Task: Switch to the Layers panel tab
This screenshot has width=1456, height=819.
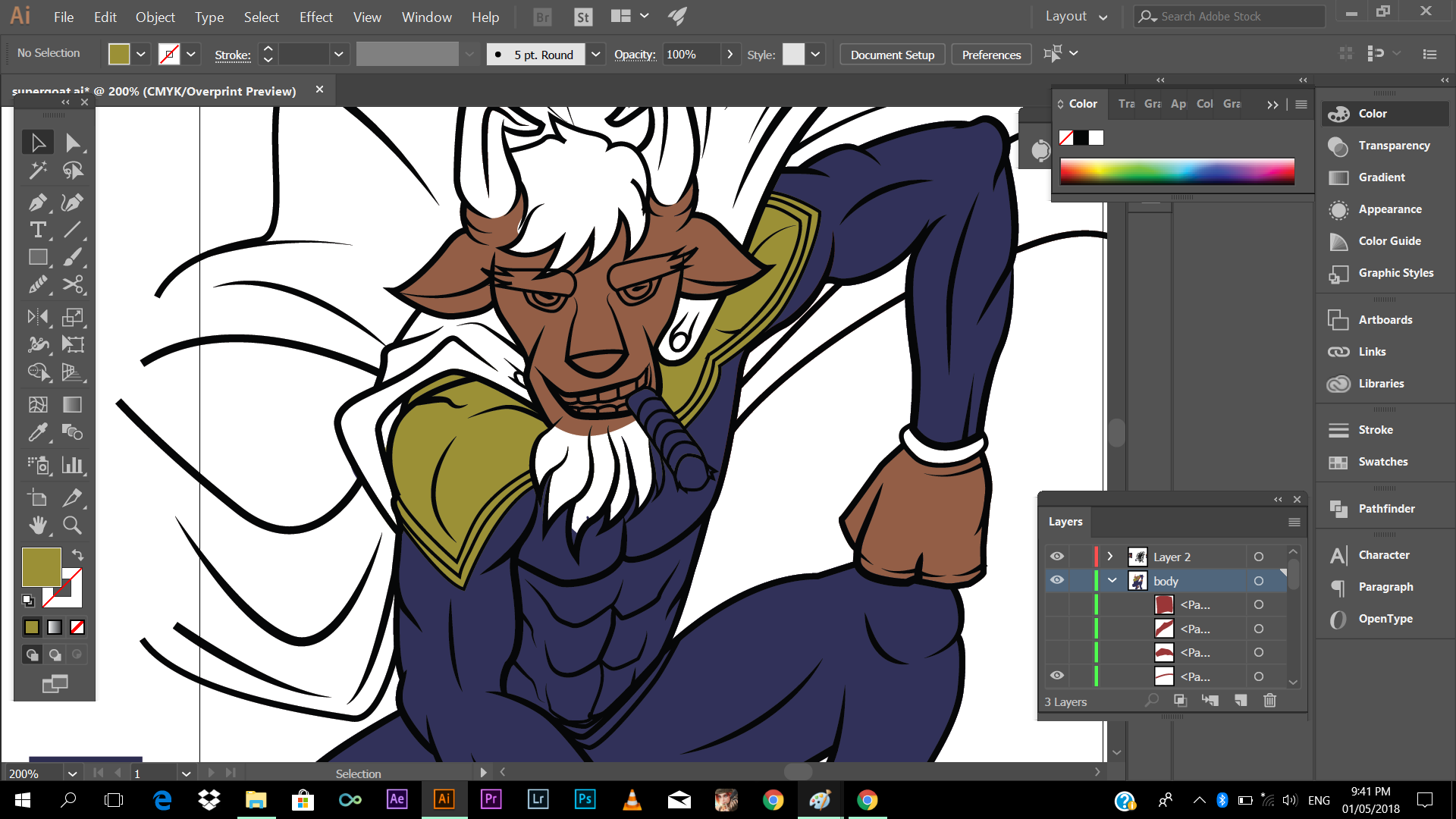Action: (x=1065, y=522)
